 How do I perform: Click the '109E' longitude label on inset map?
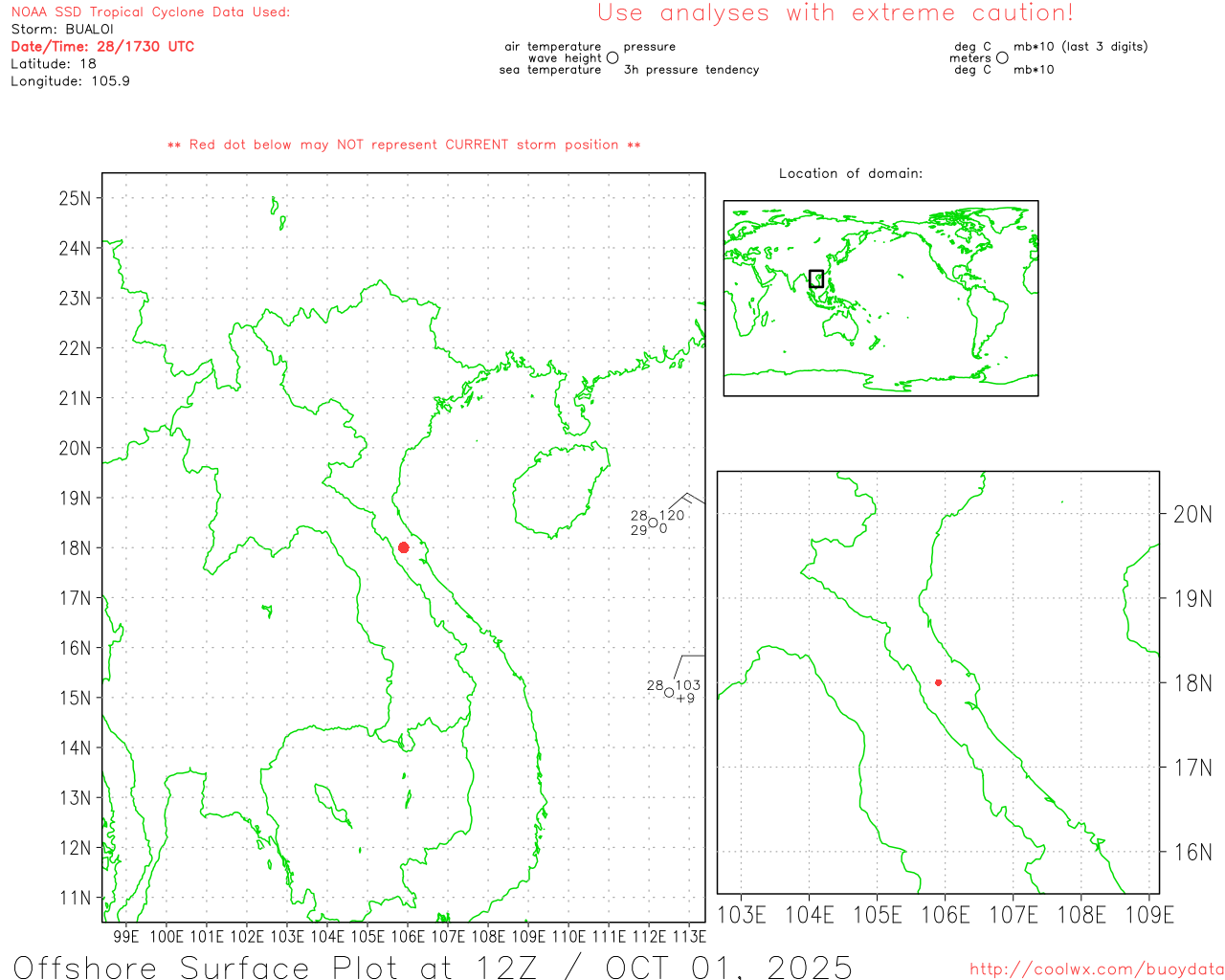coord(1148,915)
